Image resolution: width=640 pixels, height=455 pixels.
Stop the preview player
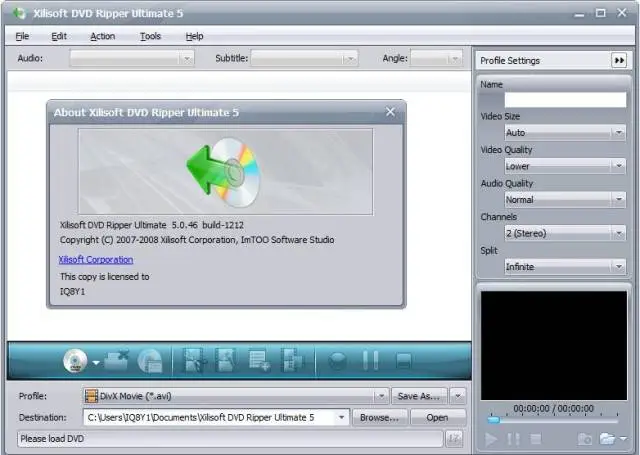(x=536, y=439)
